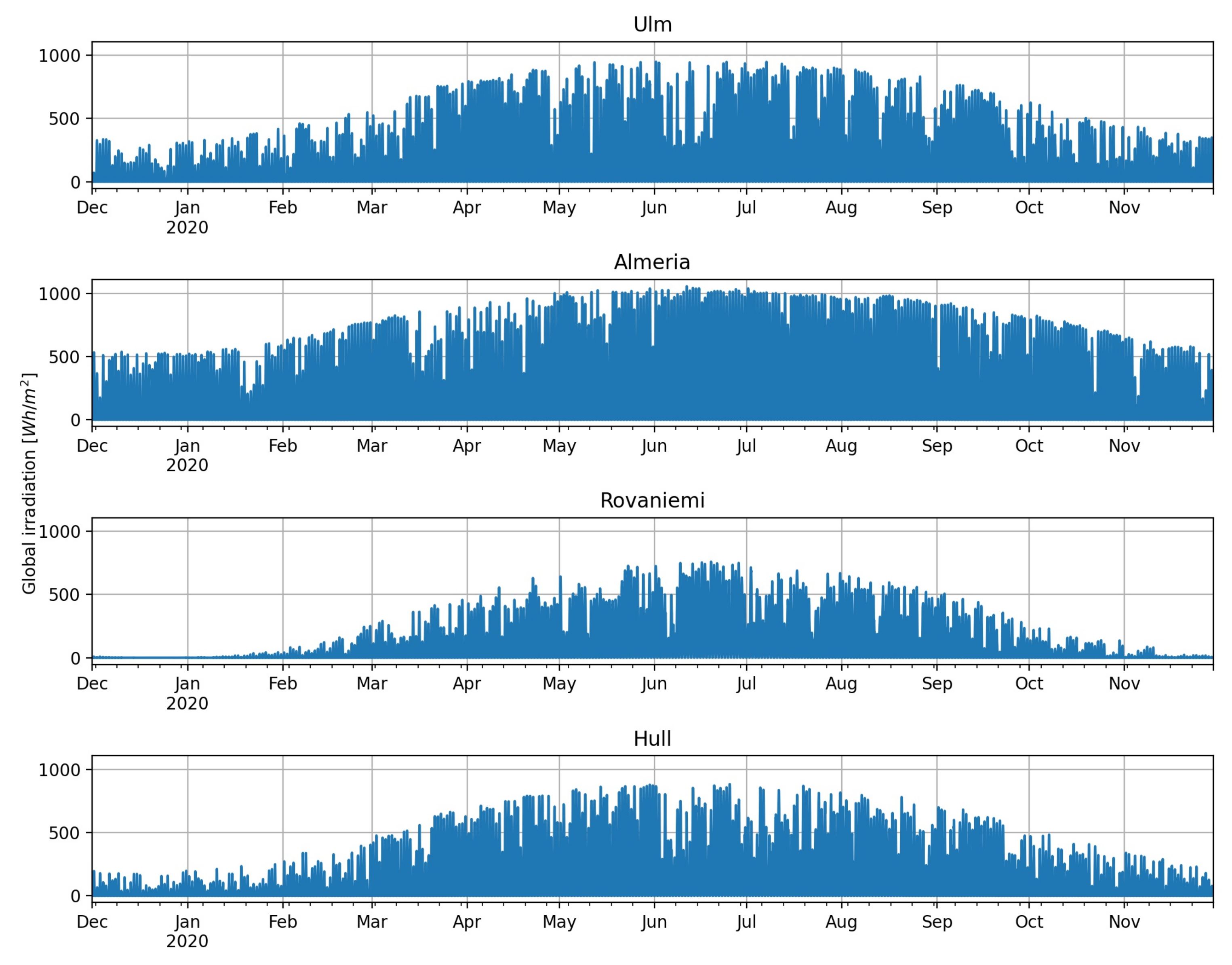Click the Hull subplot title
1232x965 pixels.
click(652, 739)
